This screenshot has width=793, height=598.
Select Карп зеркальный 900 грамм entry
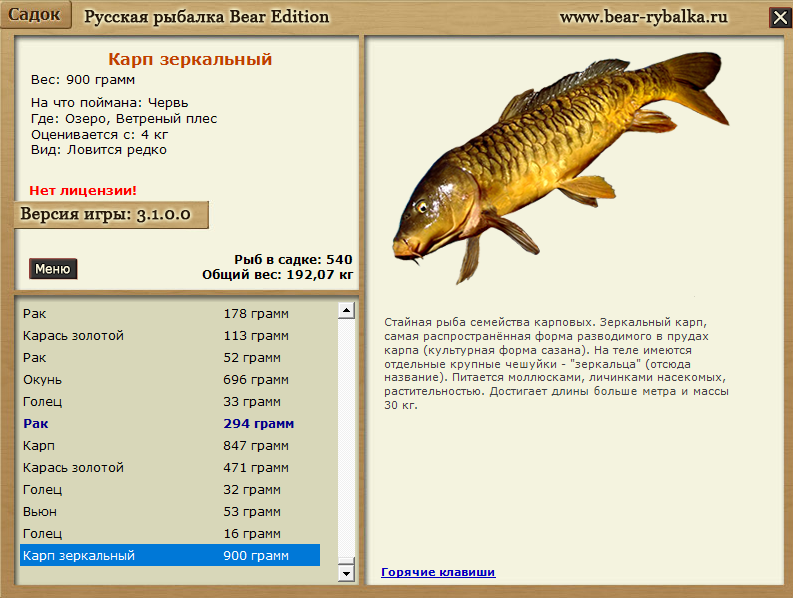(170, 555)
